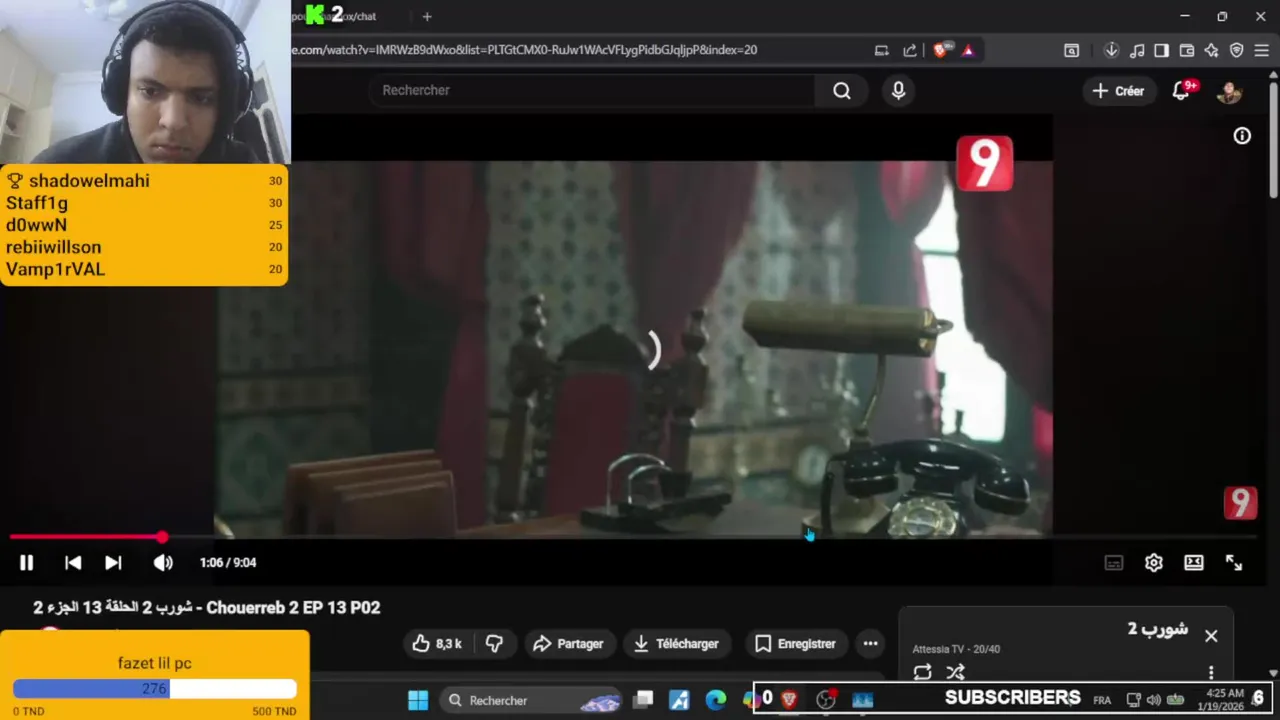The width and height of the screenshot is (1280, 720).
Task: Open the Leo AI sparkle icon
Action: click(1211, 50)
